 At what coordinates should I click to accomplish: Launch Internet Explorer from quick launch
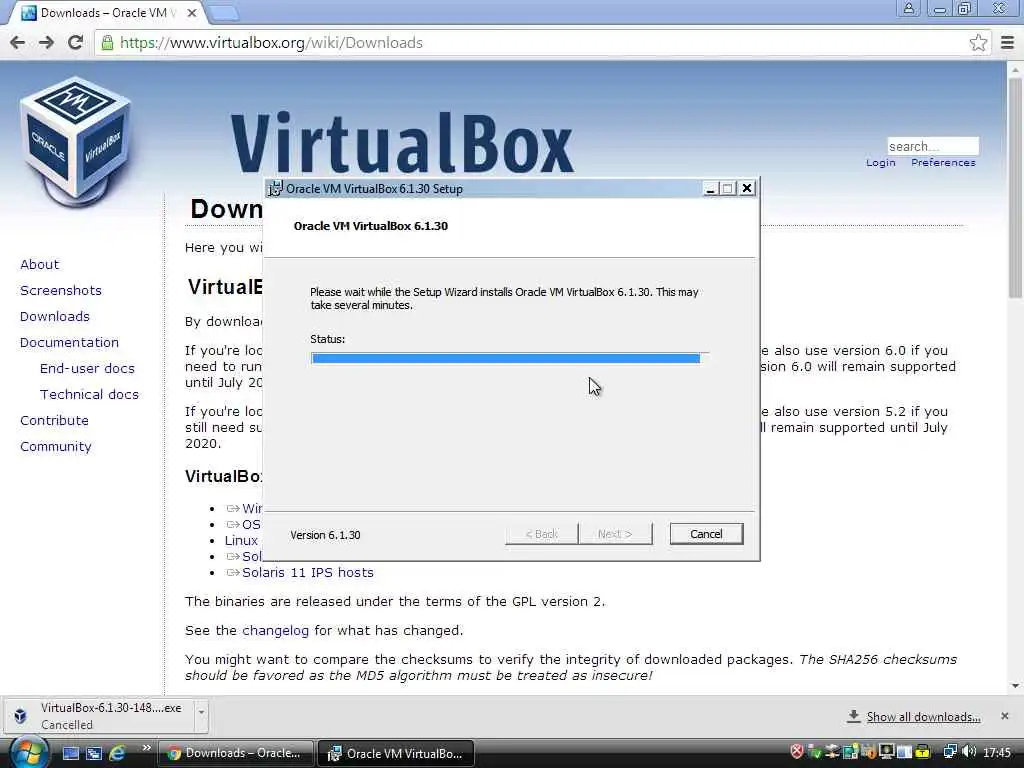118,753
